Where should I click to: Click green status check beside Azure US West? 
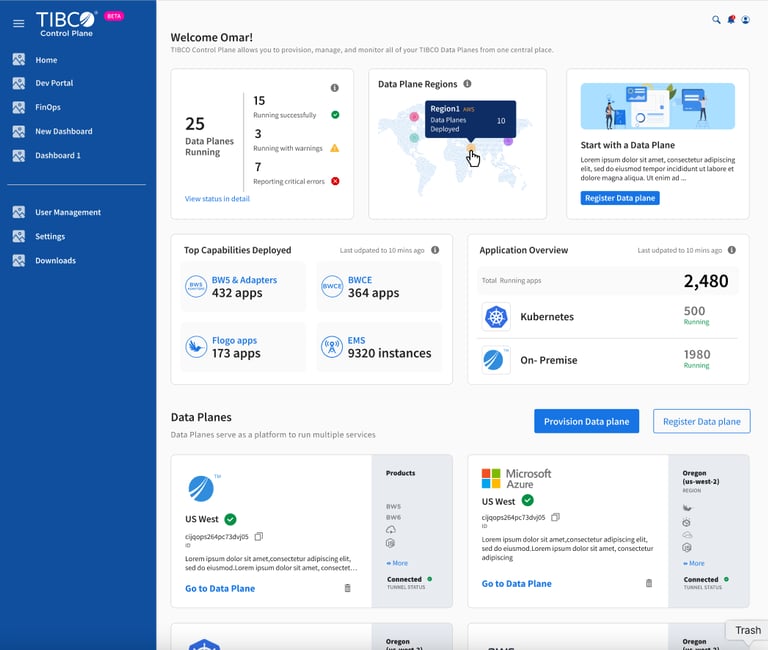[x=528, y=500]
